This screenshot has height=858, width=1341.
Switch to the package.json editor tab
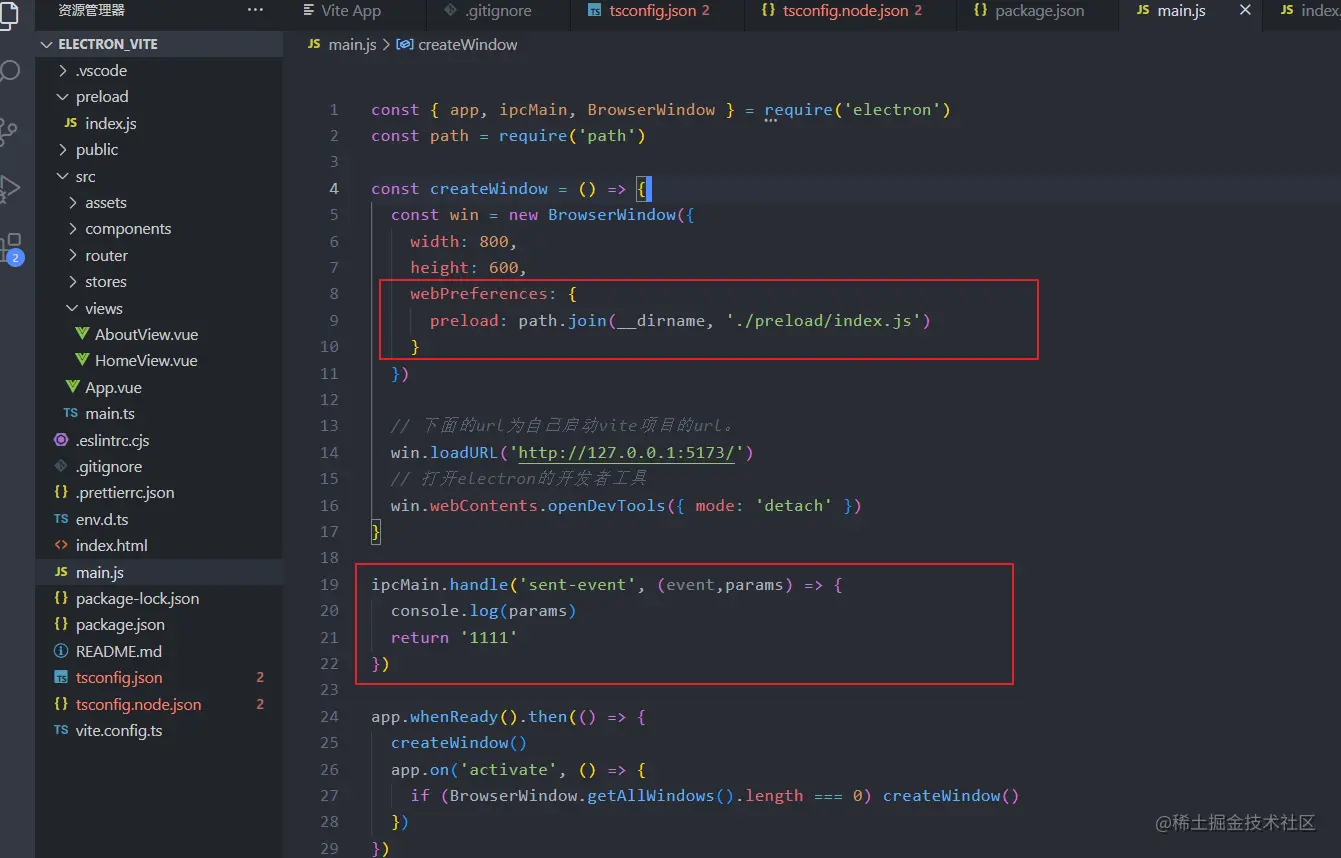tap(1029, 11)
